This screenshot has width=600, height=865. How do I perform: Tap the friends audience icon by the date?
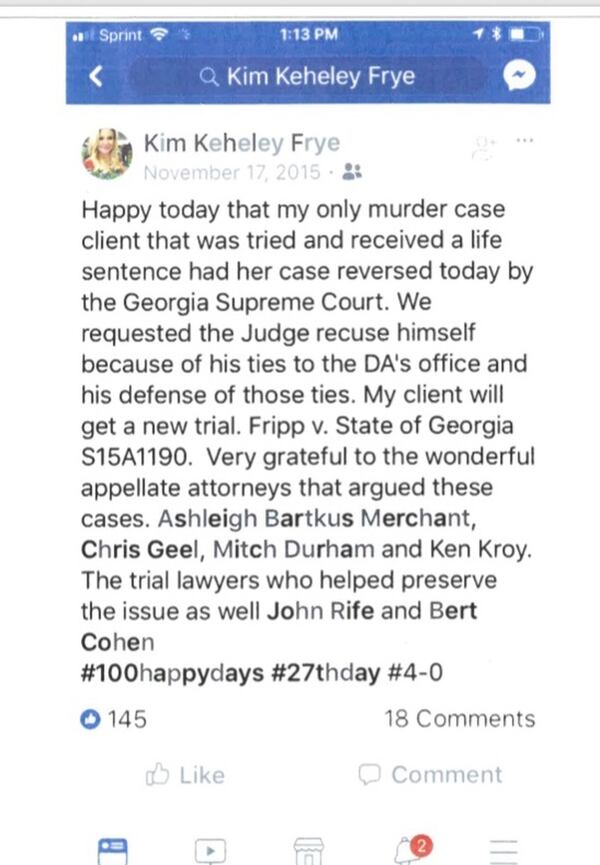(x=352, y=172)
